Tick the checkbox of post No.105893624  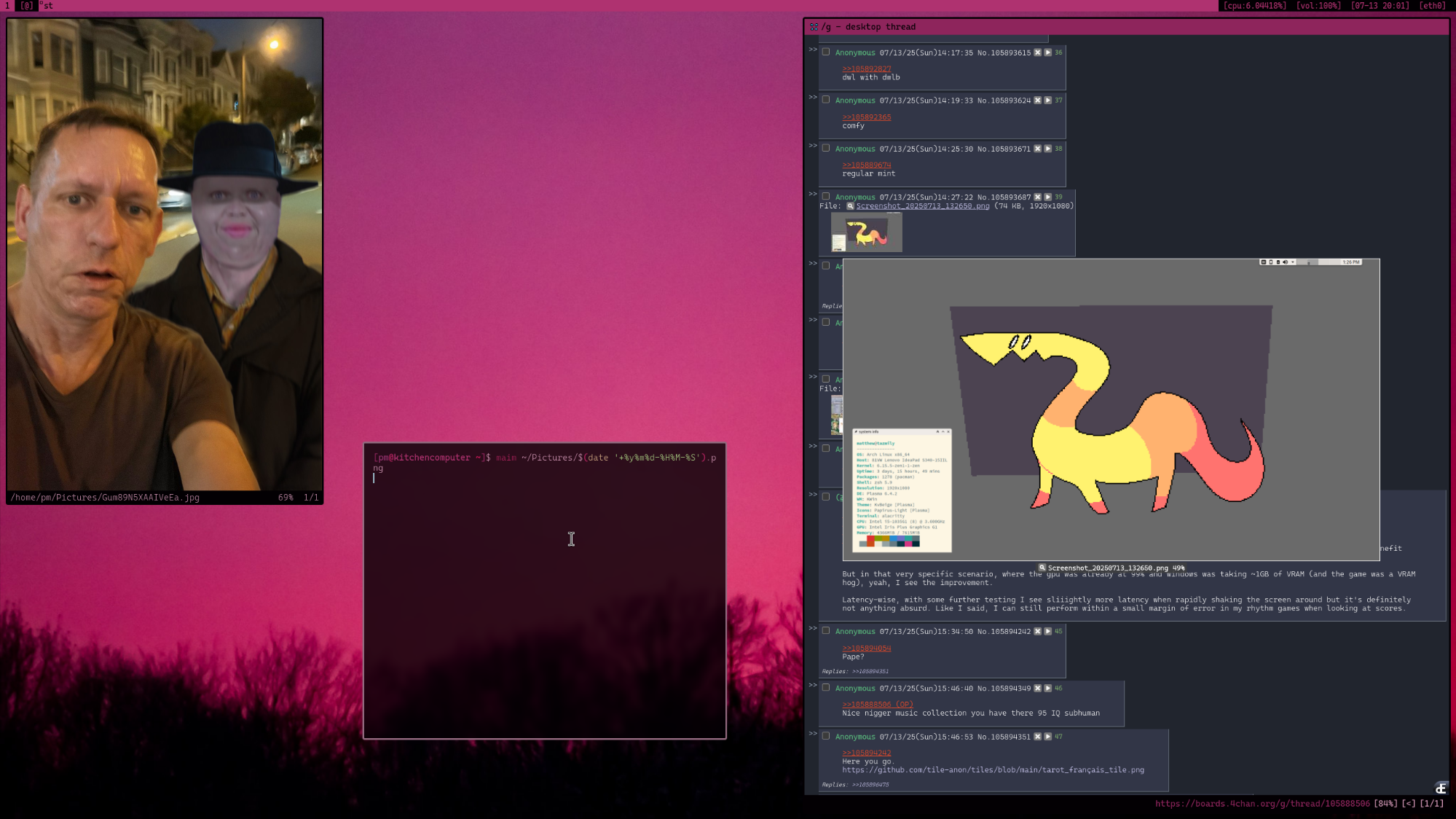tap(826, 100)
